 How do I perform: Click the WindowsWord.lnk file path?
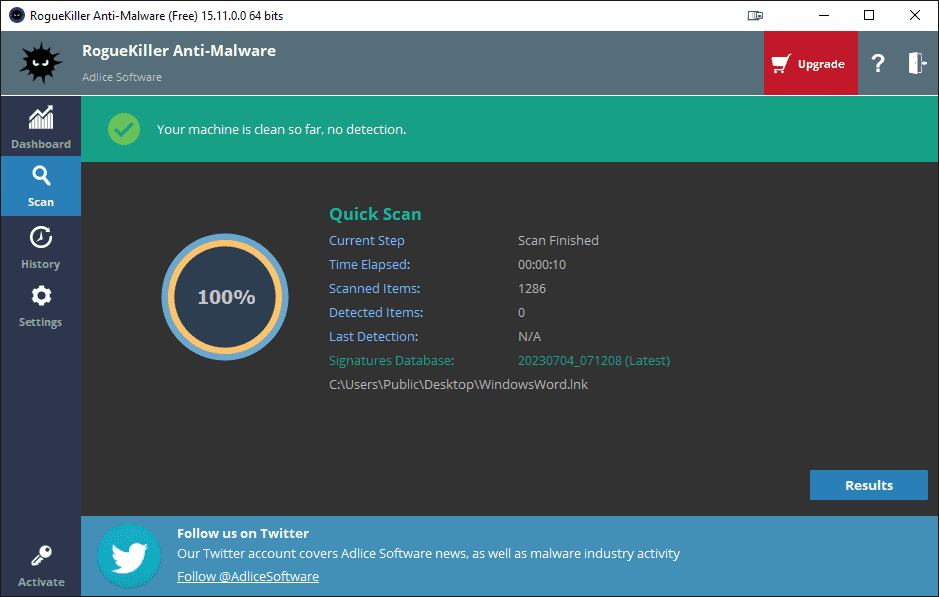(459, 384)
